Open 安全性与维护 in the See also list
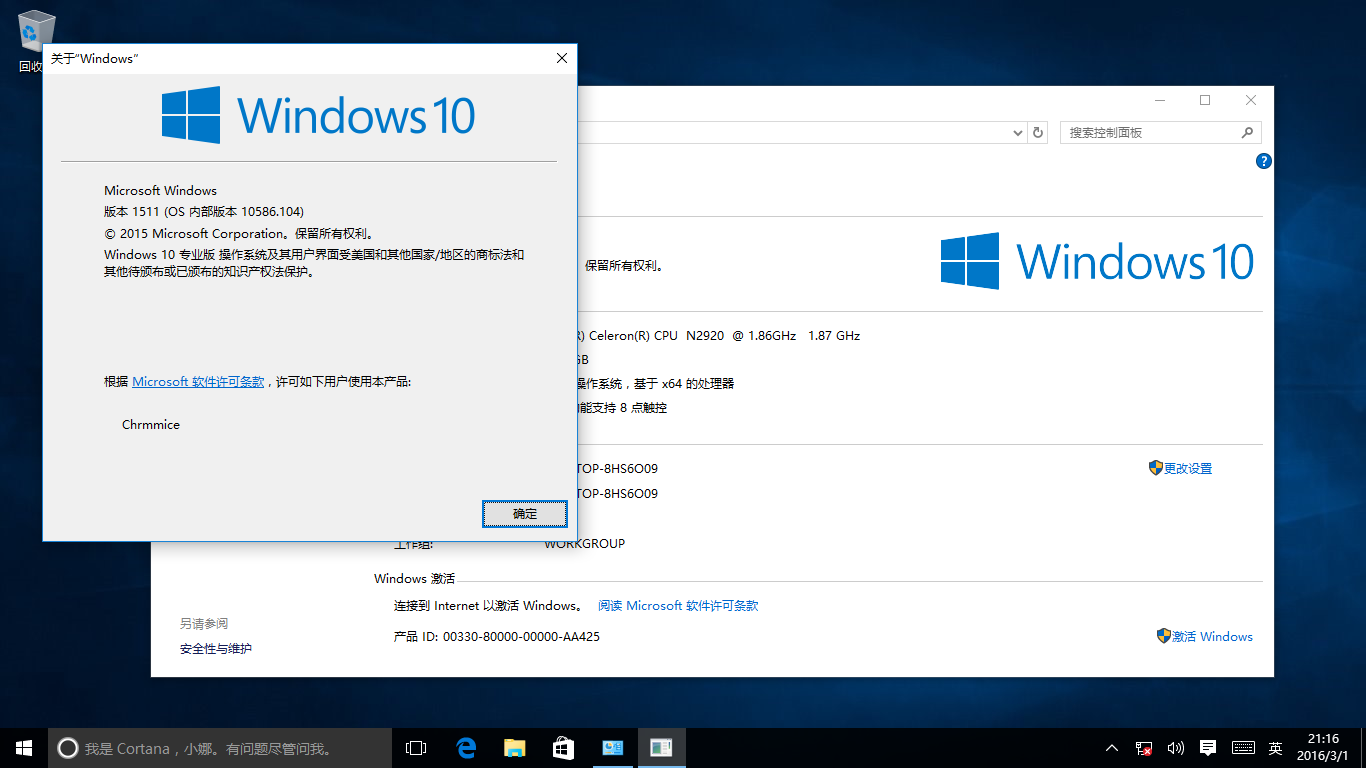Image resolution: width=1366 pixels, height=768 pixels. (x=216, y=649)
